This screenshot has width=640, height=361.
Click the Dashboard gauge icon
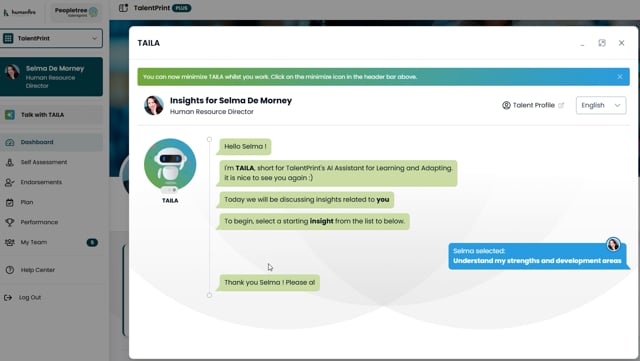10,143
